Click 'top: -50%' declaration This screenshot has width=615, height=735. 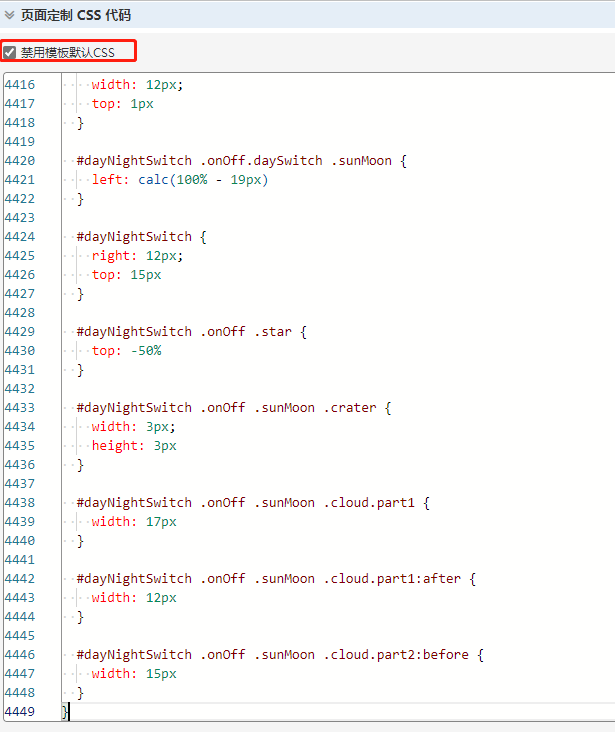pos(127,351)
